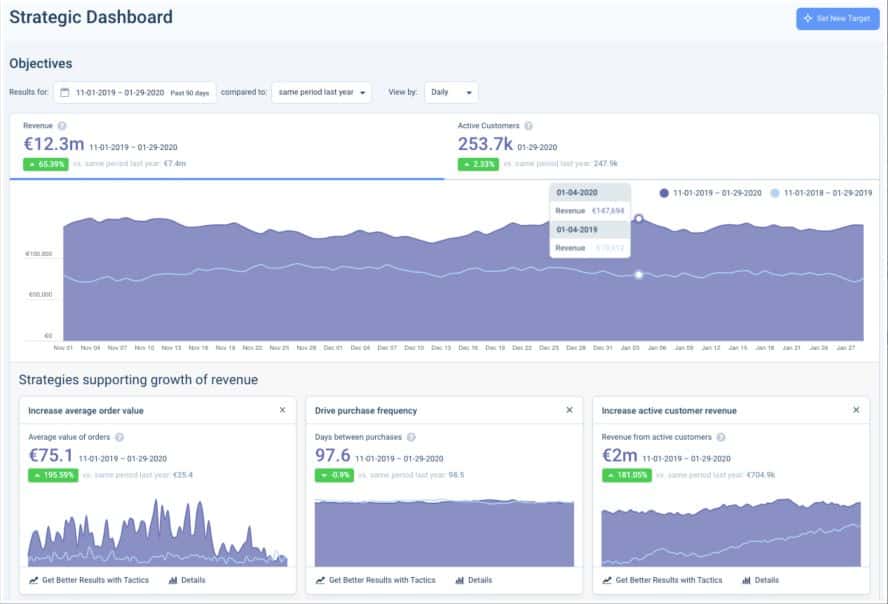Click the info icon next to Revenue
This screenshot has height=604, width=888.
pyautogui.click(x=62, y=126)
